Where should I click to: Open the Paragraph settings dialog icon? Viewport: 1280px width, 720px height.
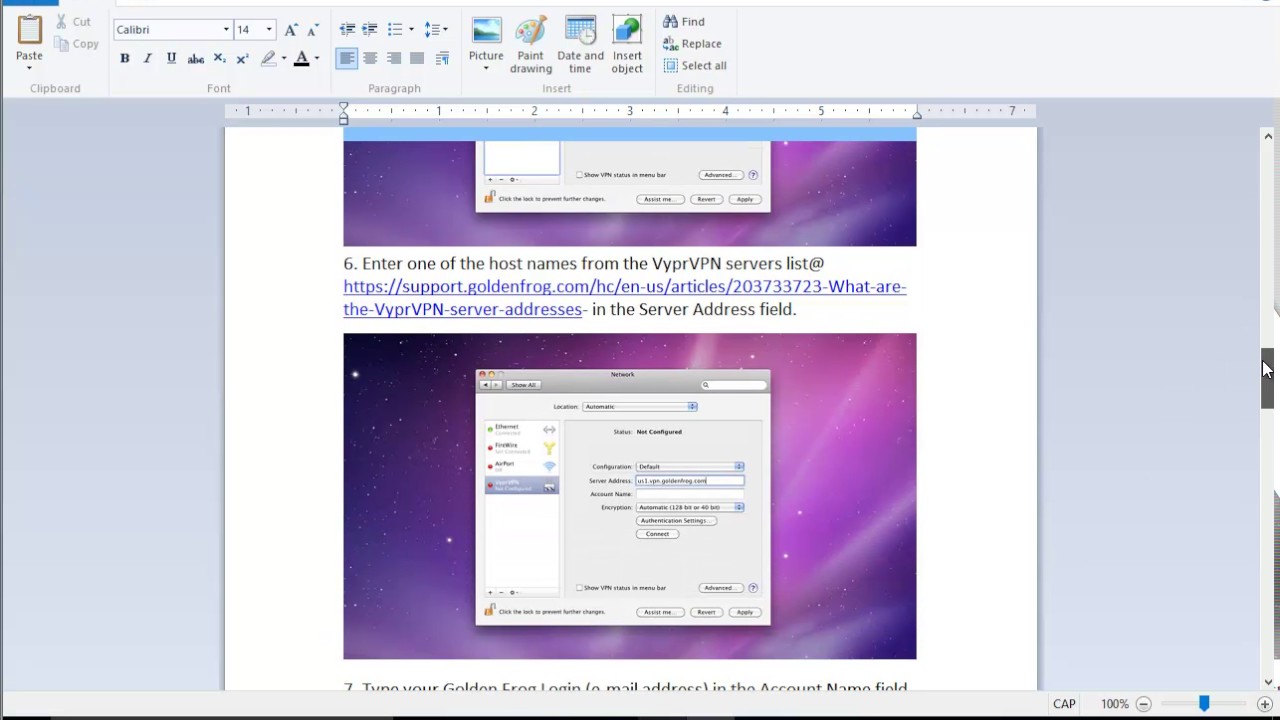[x=442, y=59]
